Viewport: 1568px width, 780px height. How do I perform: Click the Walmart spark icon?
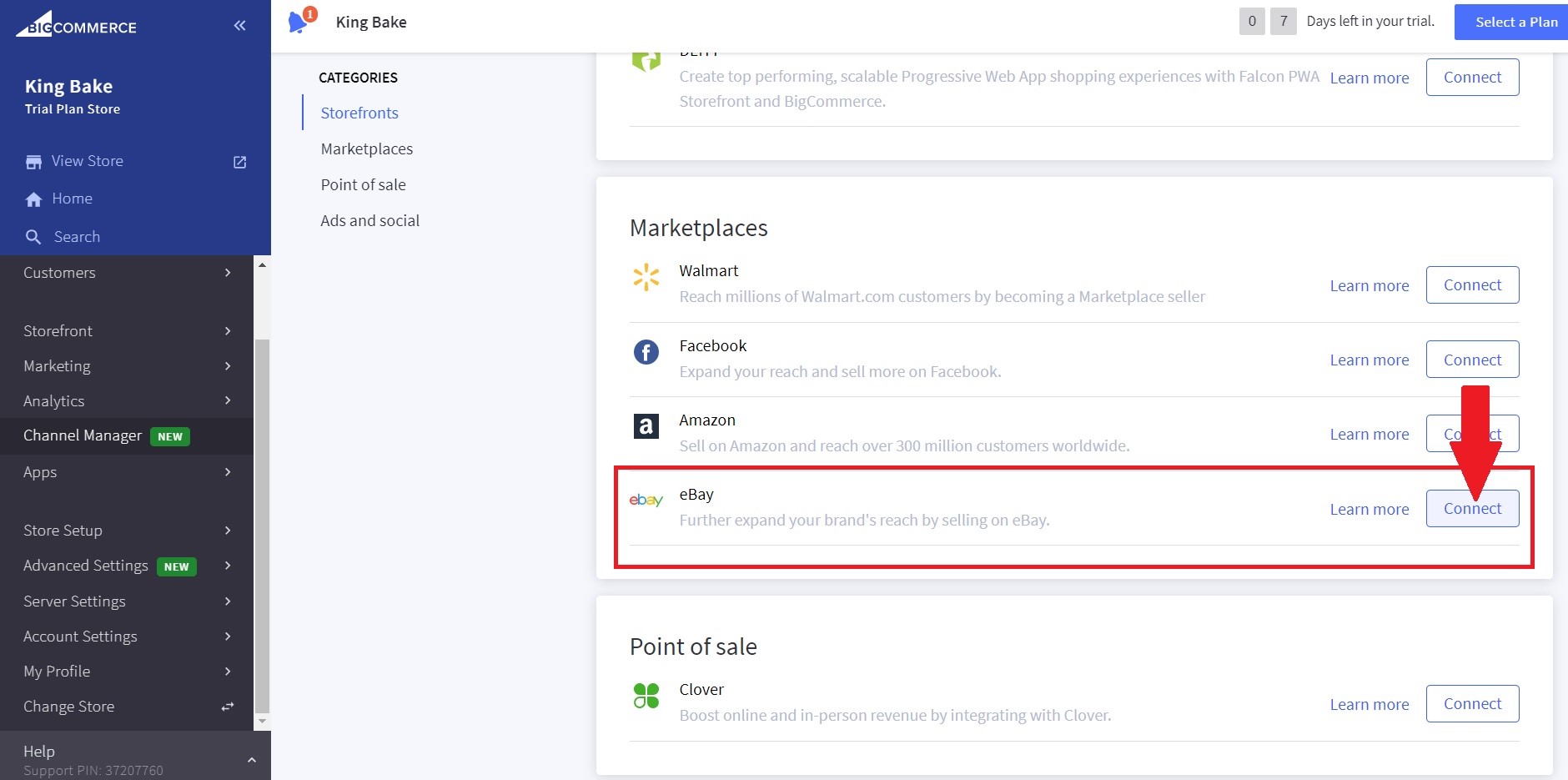click(646, 278)
